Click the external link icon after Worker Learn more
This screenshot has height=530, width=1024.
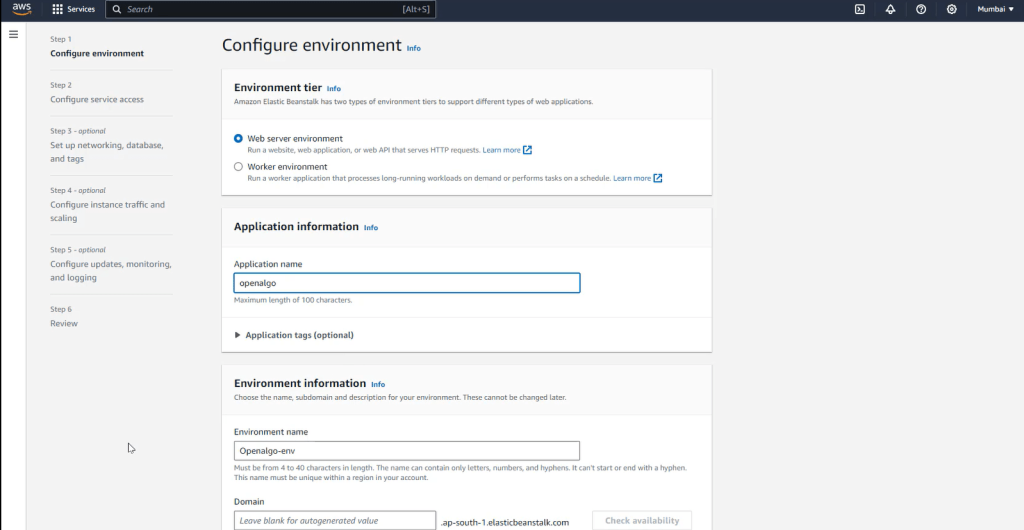pyautogui.click(x=658, y=178)
